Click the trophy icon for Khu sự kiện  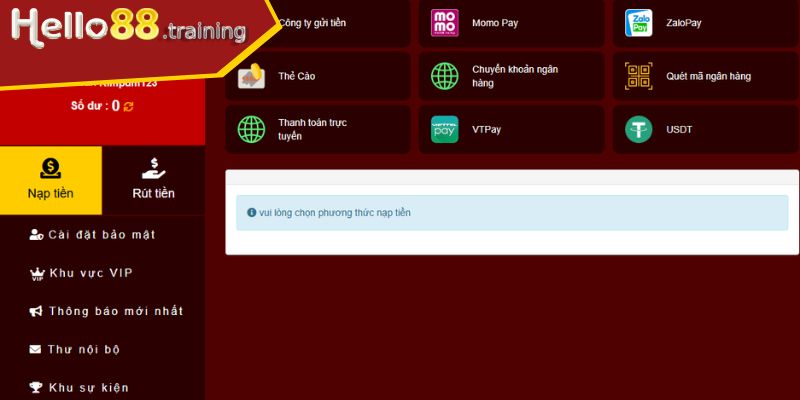[x=36, y=388]
